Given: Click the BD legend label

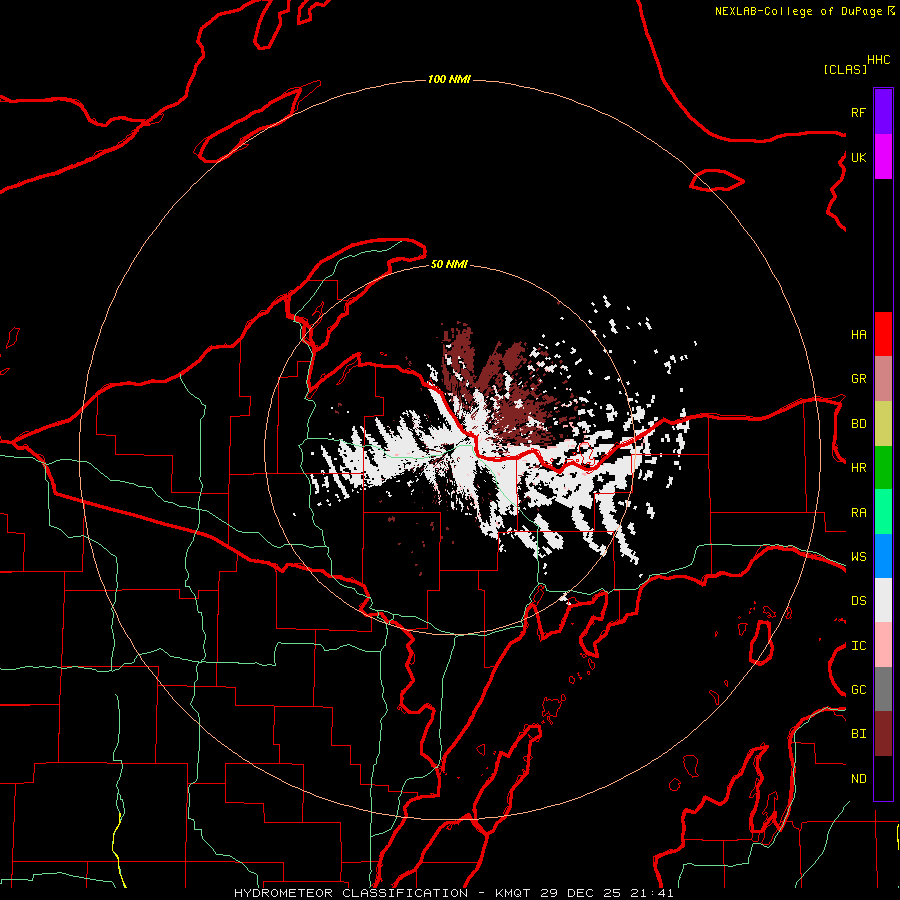Looking at the screenshot, I should click(858, 424).
